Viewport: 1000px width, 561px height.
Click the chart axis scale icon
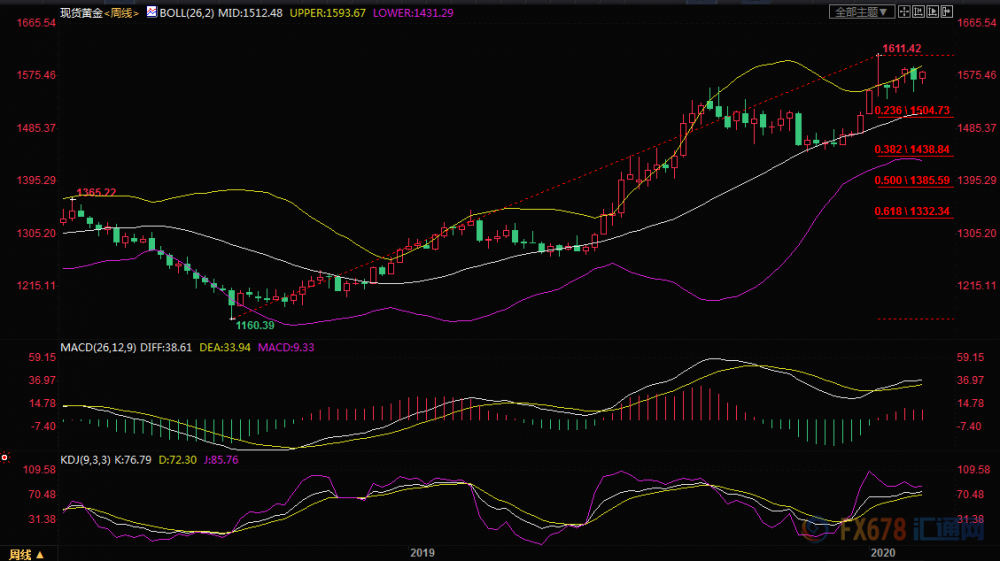click(918, 11)
